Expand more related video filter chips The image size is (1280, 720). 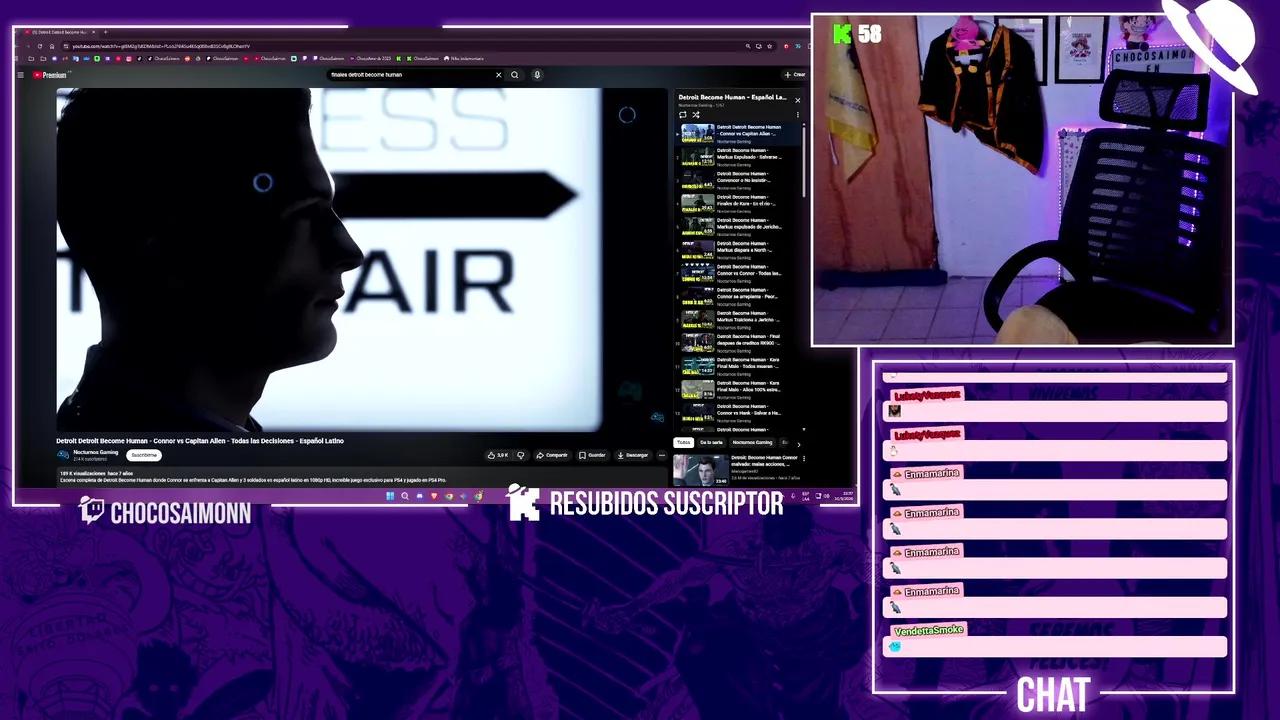tap(800, 442)
